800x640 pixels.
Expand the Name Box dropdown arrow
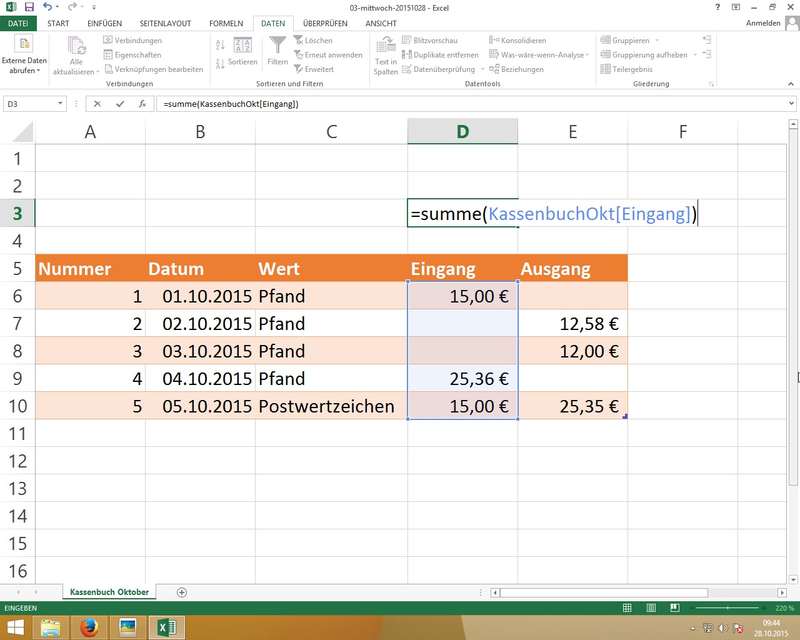pyautogui.click(x=61, y=104)
